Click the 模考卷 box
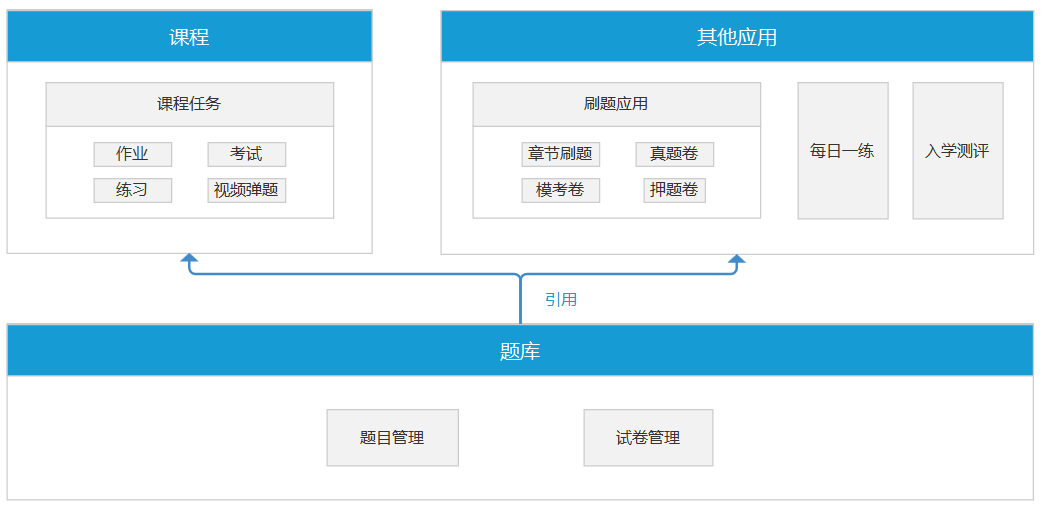The image size is (1042, 515). [560, 191]
